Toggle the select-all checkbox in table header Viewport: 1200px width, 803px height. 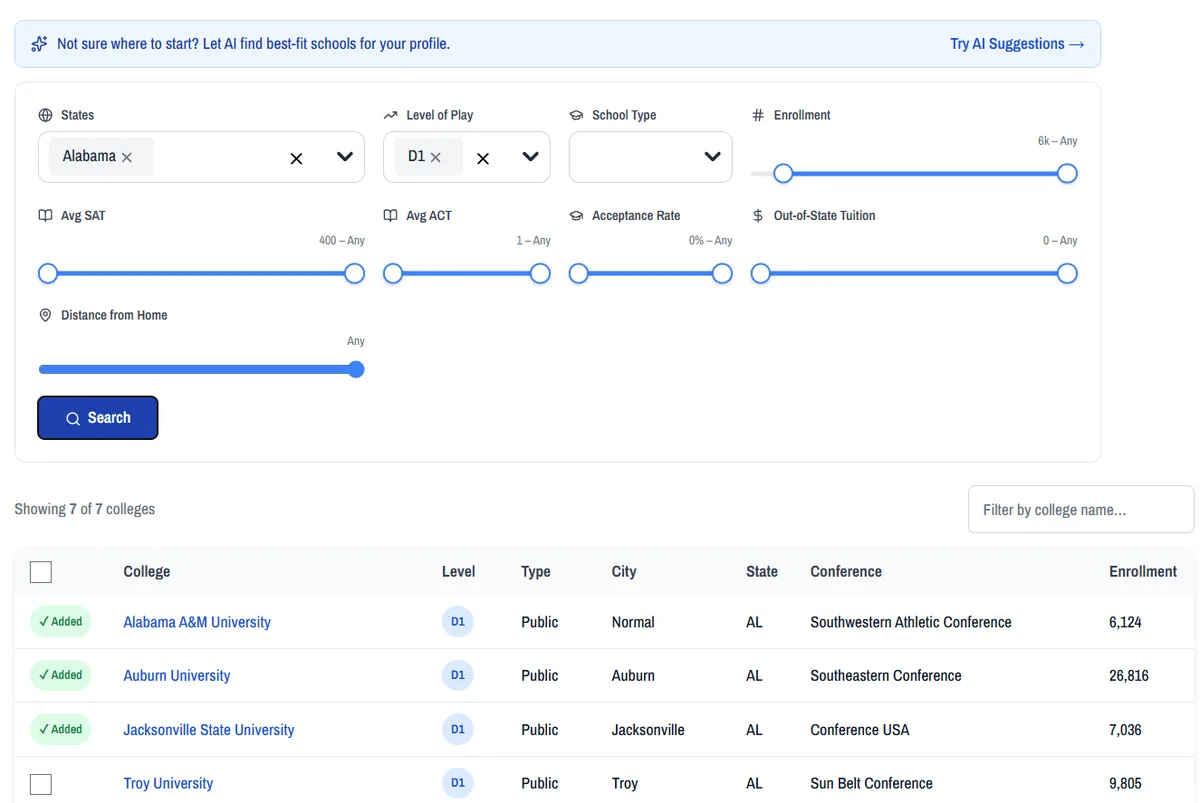pyautogui.click(x=41, y=572)
